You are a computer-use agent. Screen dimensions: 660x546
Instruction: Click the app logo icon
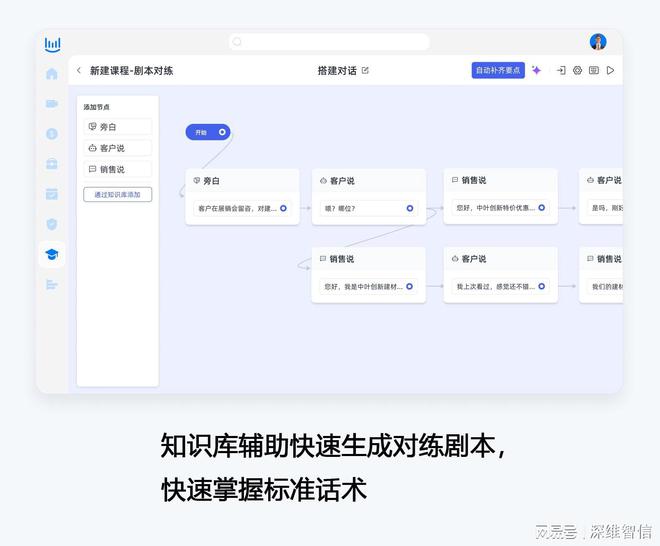click(x=53, y=44)
